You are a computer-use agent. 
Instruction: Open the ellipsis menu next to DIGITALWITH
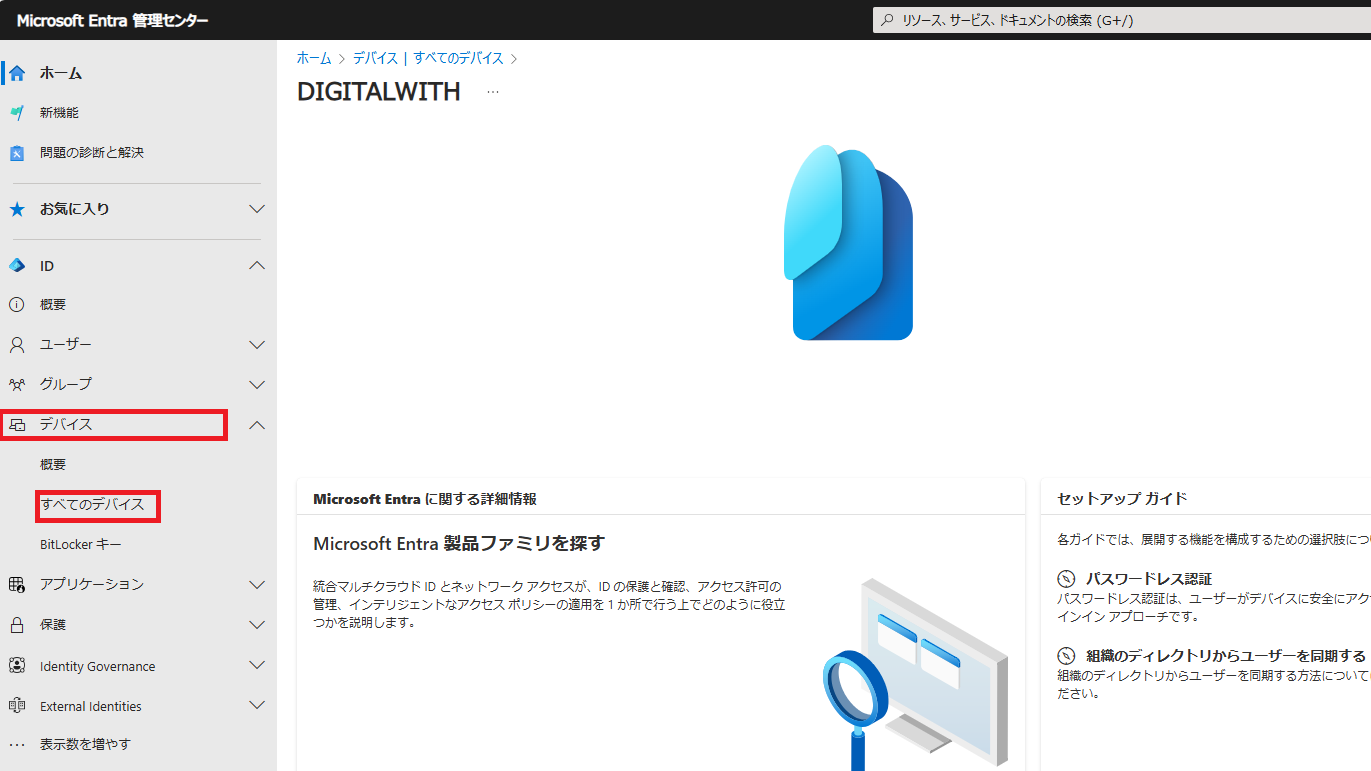492,92
